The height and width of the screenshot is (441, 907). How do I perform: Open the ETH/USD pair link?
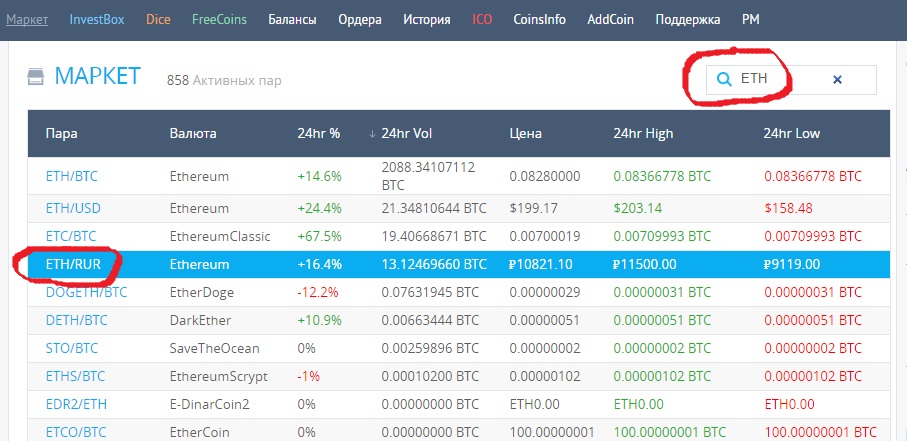(x=73, y=208)
